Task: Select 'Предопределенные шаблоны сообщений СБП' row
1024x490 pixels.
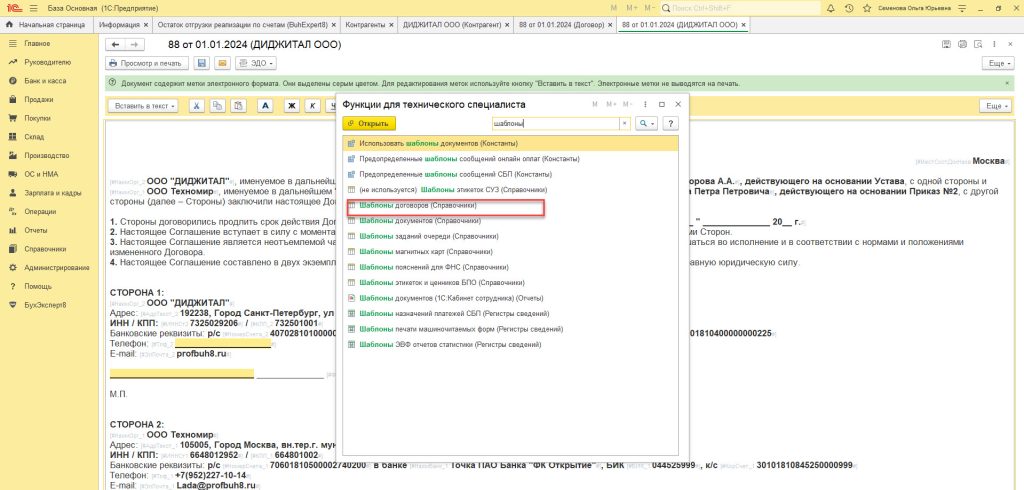Action: (x=511, y=174)
